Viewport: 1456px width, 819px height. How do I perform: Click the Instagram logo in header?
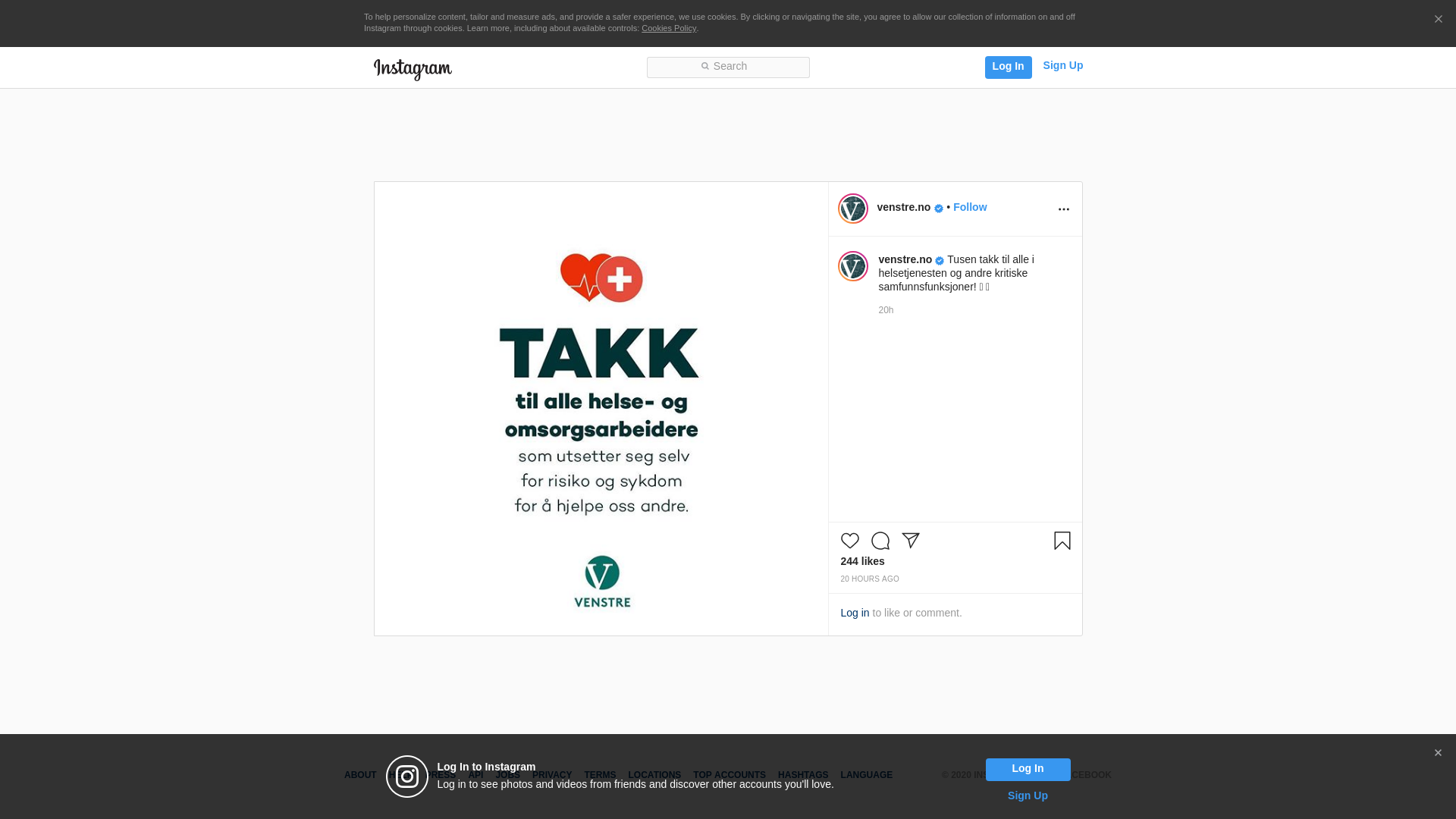(x=413, y=69)
